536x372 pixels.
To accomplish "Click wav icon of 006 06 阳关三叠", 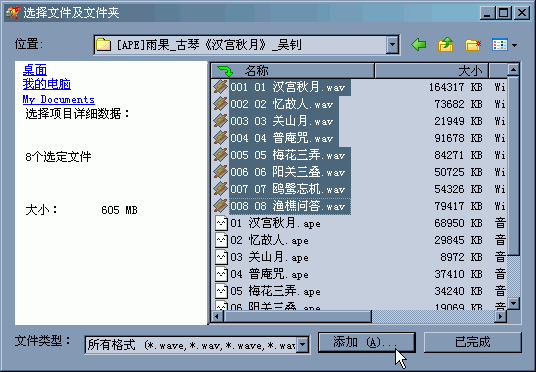I will pos(220,172).
